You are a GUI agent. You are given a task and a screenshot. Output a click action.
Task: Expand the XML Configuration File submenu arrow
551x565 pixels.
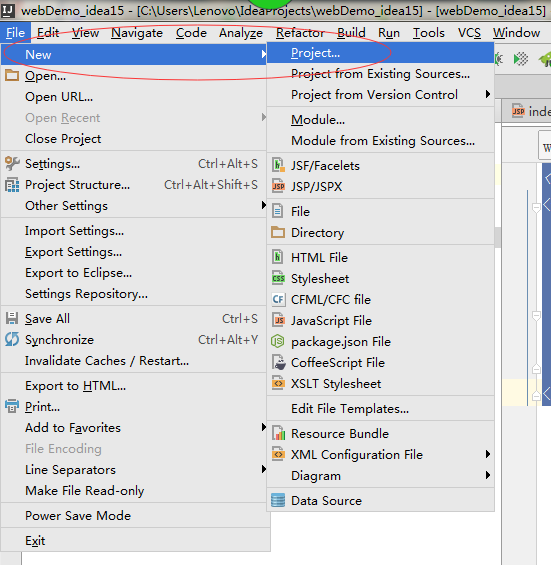tap(487, 454)
